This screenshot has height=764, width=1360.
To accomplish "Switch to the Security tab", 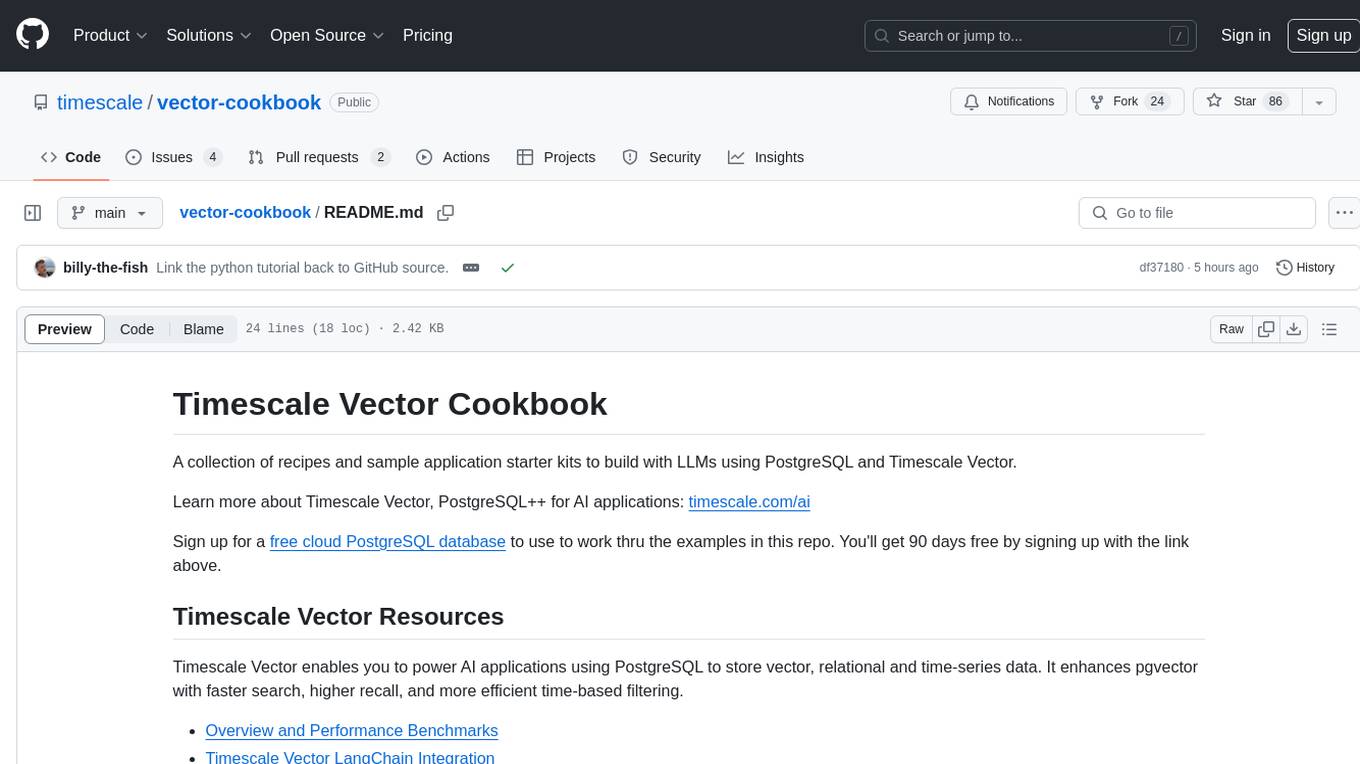I will 661,157.
